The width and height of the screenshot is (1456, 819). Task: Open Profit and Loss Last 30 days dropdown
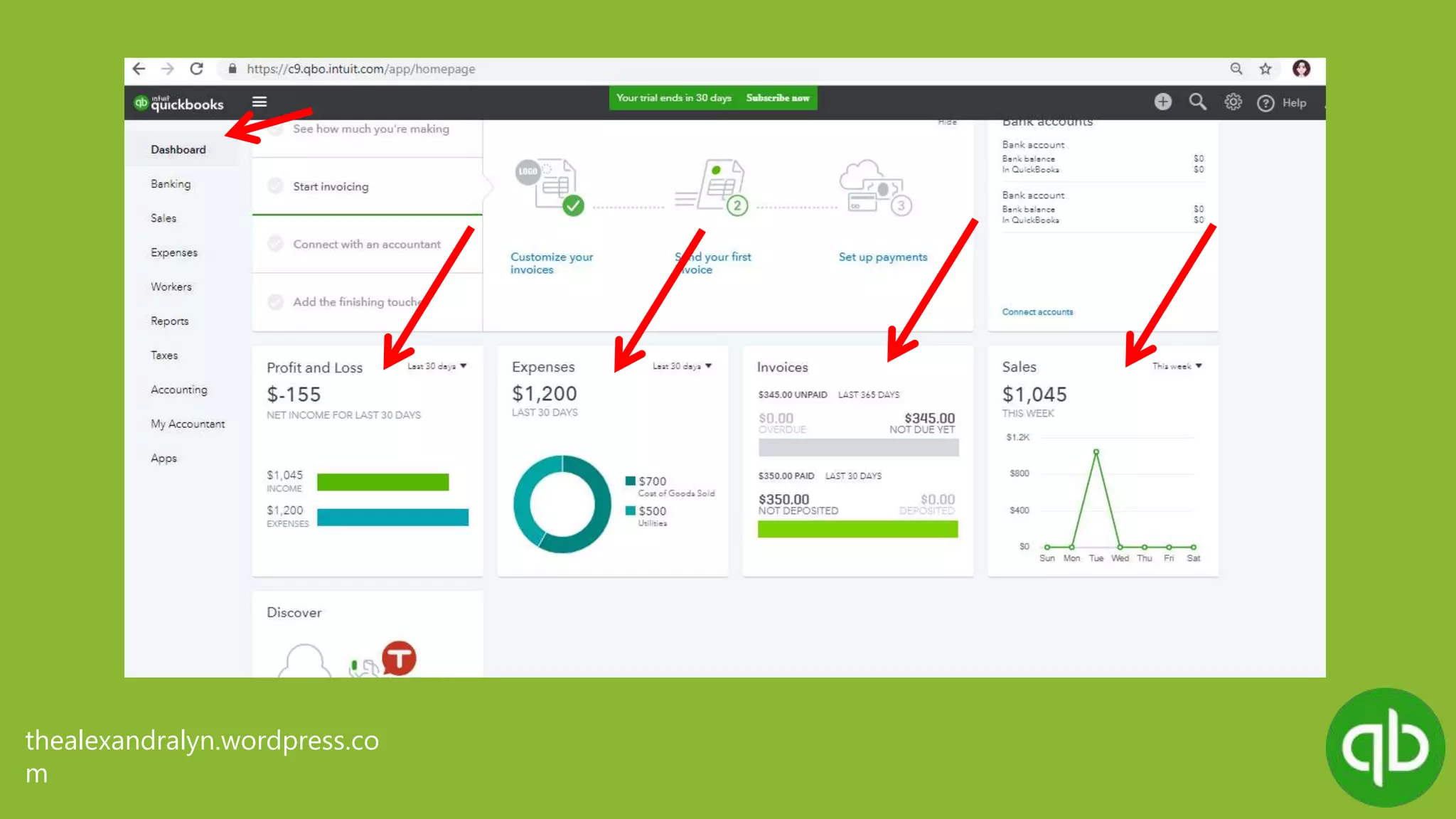pyautogui.click(x=437, y=366)
